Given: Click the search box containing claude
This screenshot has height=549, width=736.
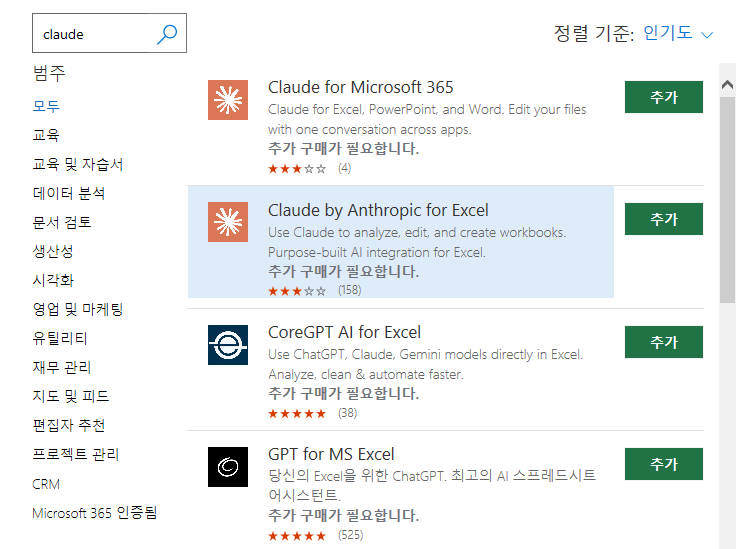Looking at the screenshot, I should 109,33.
